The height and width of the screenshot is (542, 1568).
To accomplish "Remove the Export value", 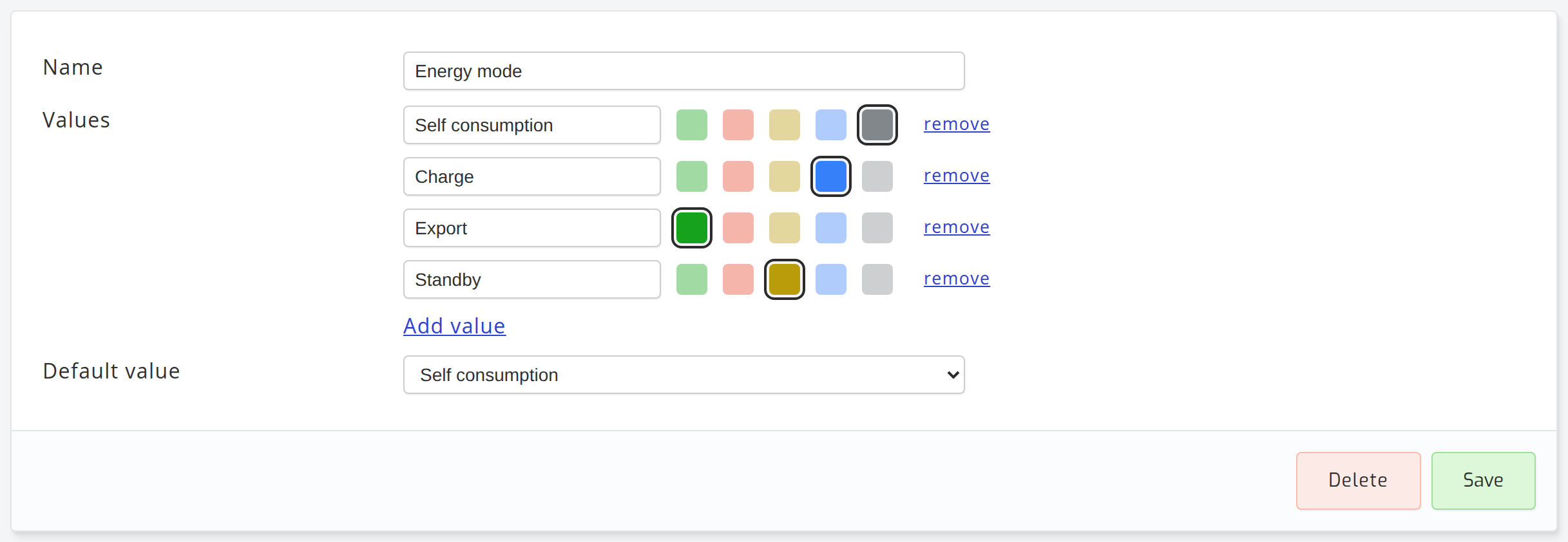I will pos(957,227).
